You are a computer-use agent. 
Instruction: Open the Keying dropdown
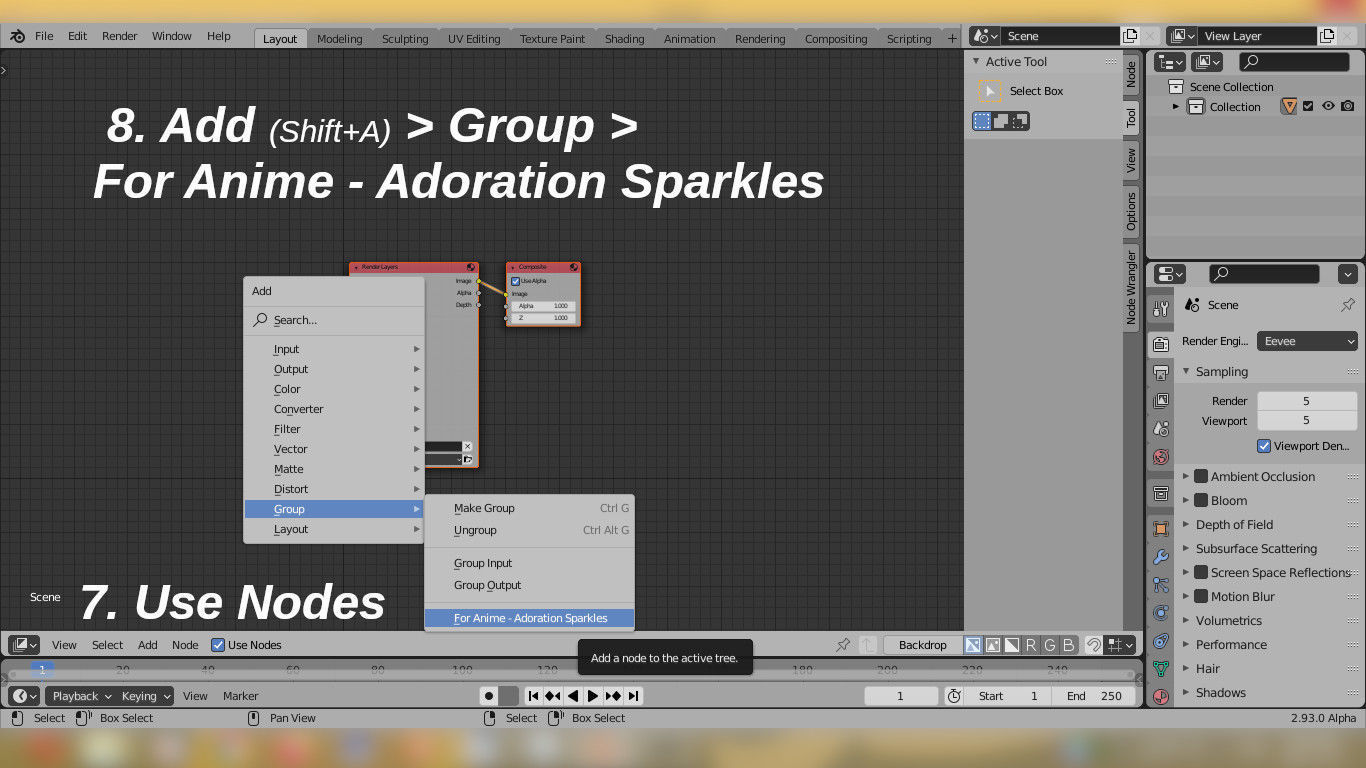(146, 696)
